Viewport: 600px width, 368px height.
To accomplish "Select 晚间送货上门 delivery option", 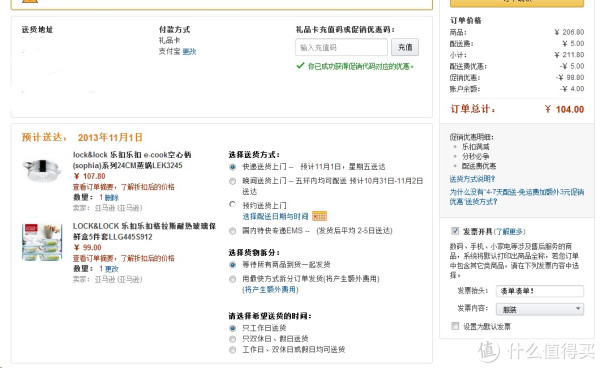I will click(232, 181).
